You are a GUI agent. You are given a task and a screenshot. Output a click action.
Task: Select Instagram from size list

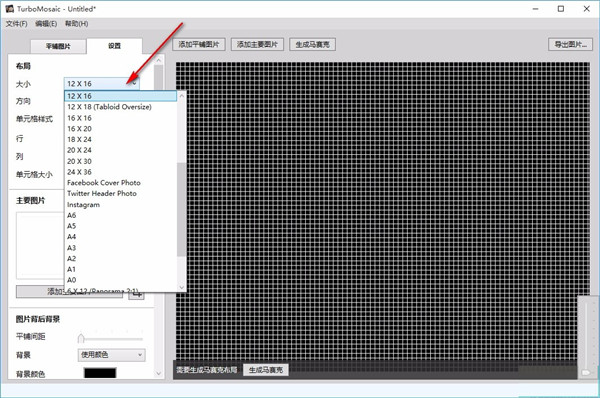pos(83,204)
